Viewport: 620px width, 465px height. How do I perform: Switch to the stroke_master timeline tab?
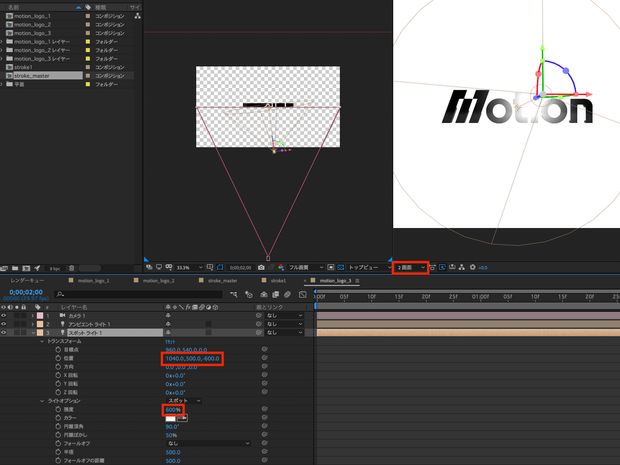[222, 281]
